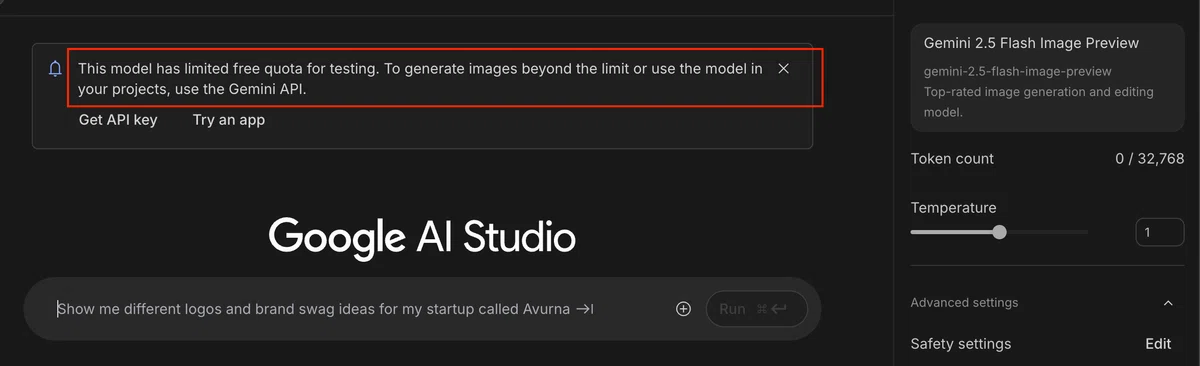Click the notification bell icon
This screenshot has width=1200, height=366.
(x=56, y=68)
